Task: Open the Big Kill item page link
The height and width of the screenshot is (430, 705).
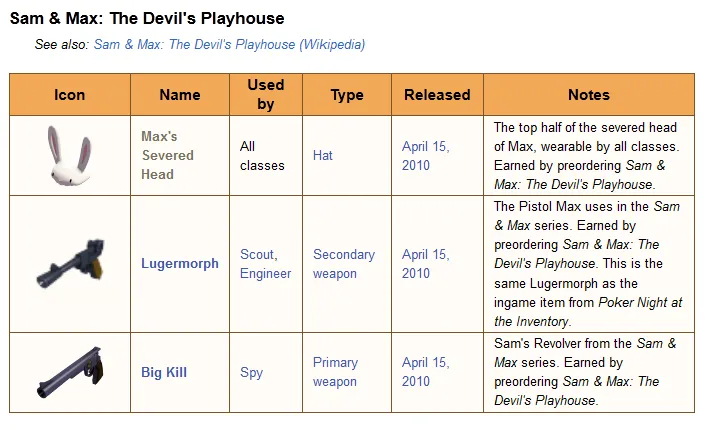Action: pos(164,373)
